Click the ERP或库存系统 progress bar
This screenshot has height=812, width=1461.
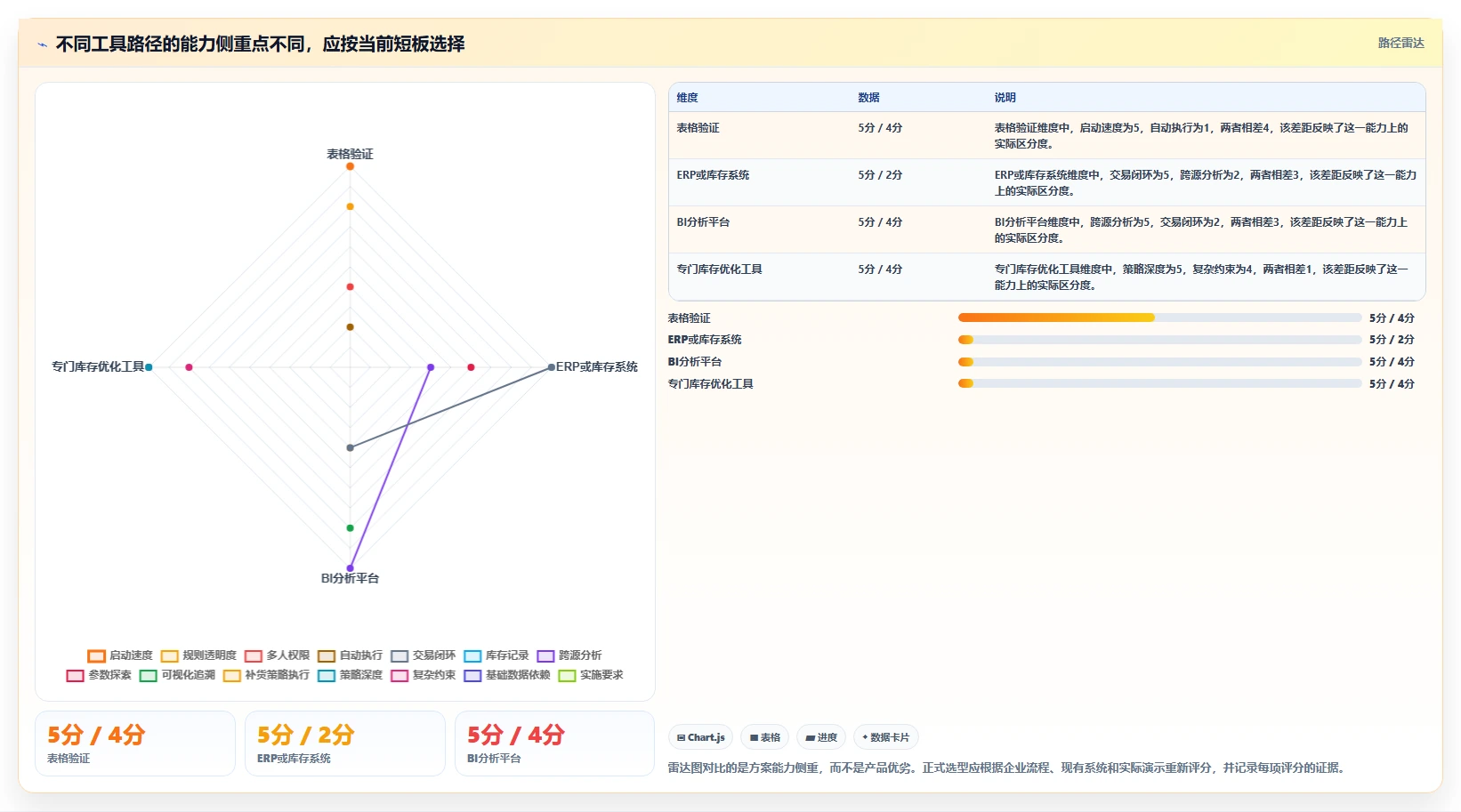tap(1159, 340)
